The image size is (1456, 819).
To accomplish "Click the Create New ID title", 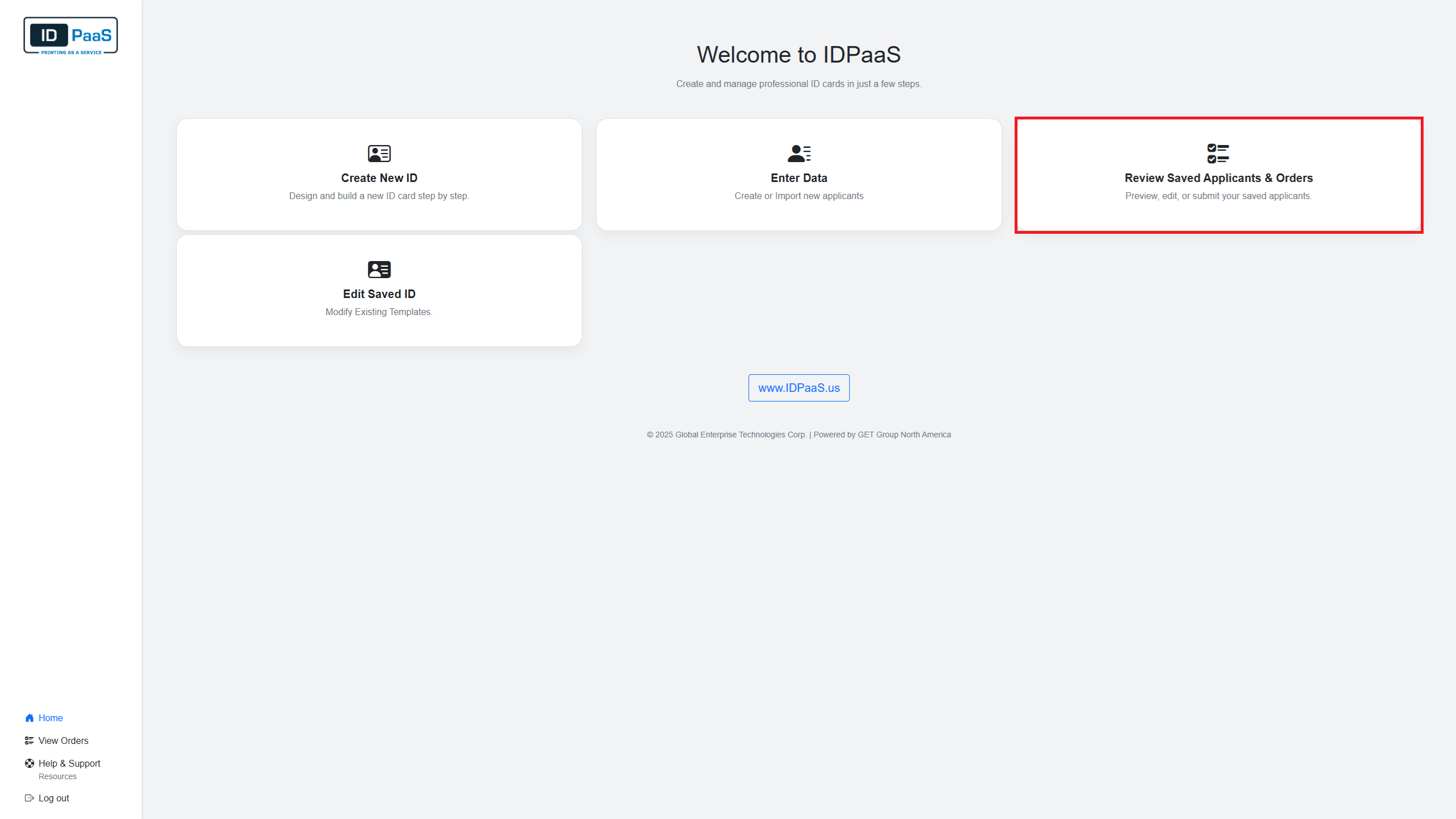I will [379, 178].
